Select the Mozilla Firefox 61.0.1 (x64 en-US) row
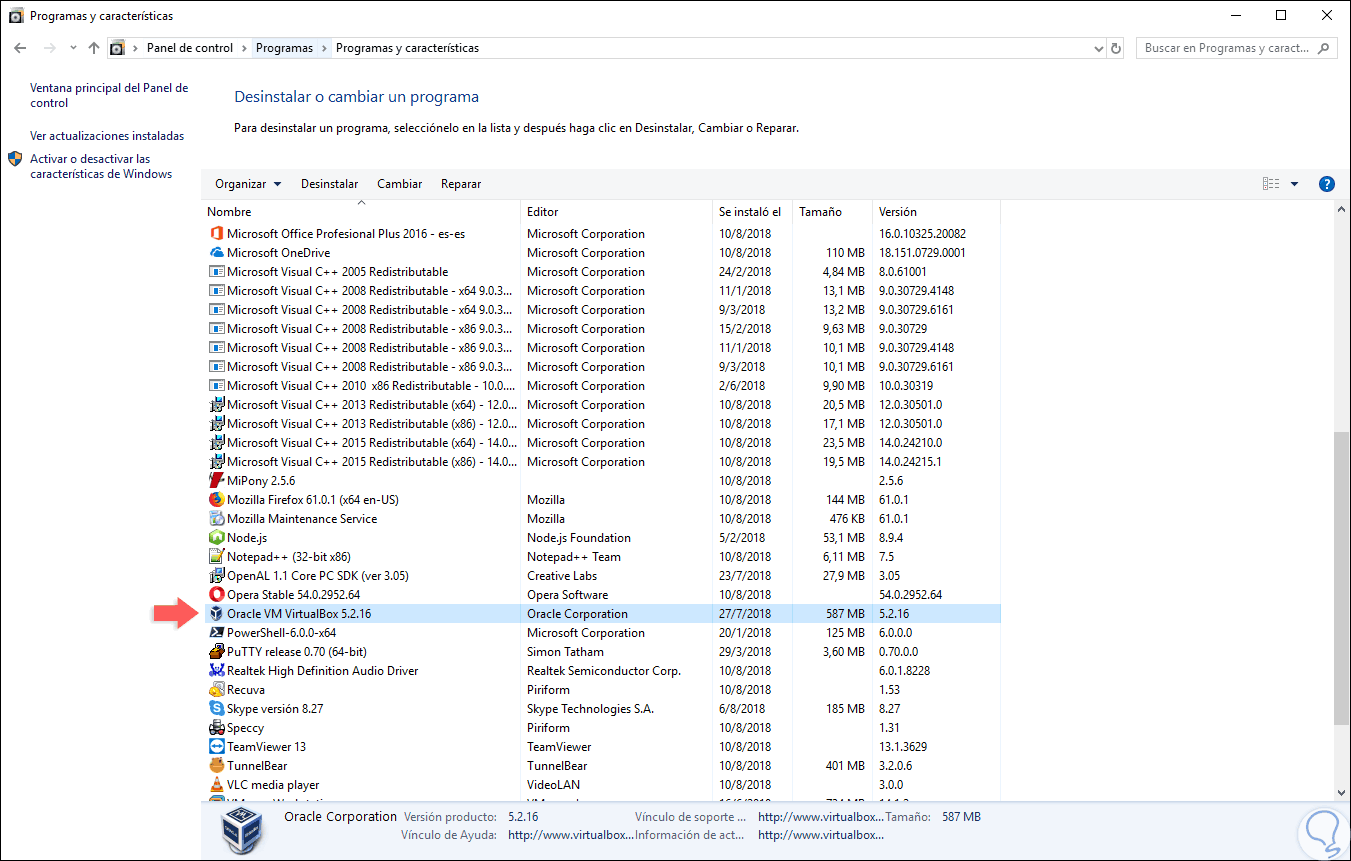1351x861 pixels. tap(602, 500)
